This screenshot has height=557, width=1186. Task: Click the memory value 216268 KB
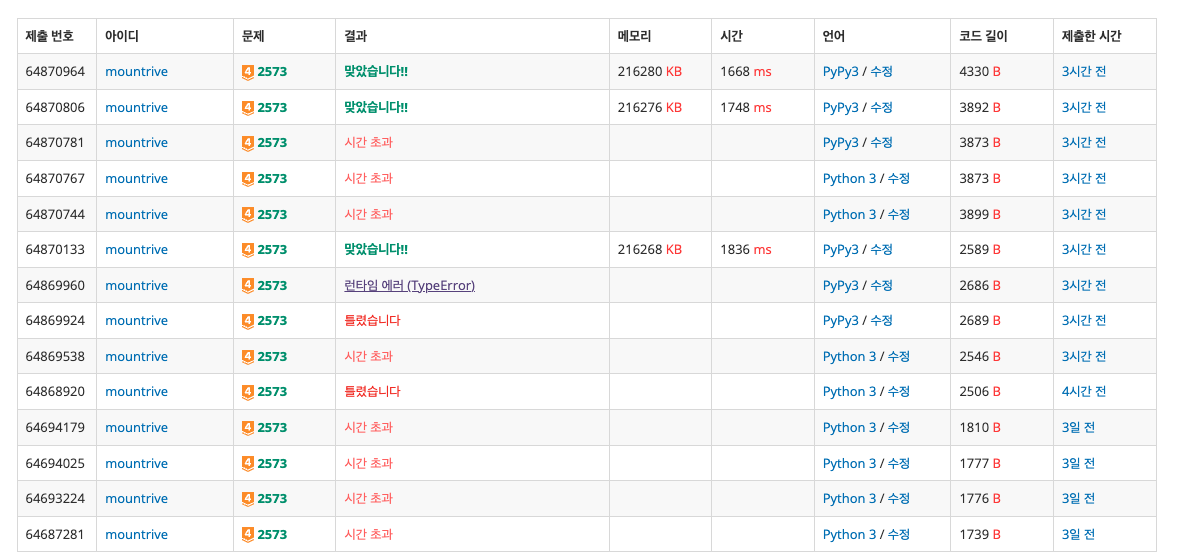(650, 250)
